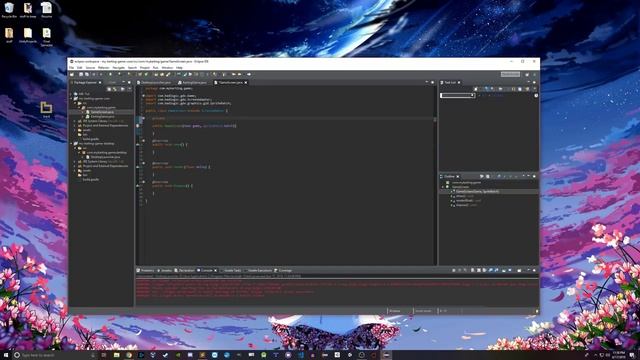
Task: Minimize the Package Explorer view
Action: 124,82
